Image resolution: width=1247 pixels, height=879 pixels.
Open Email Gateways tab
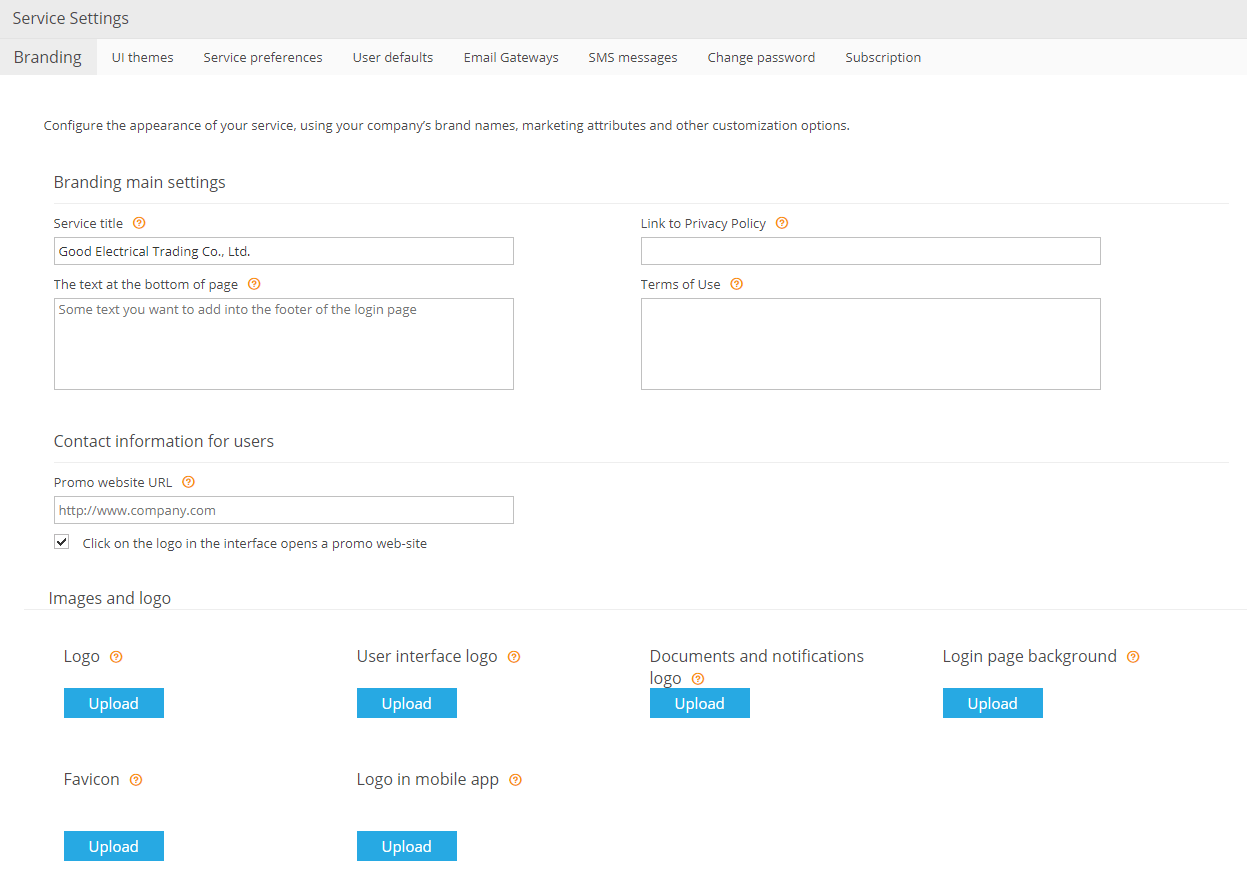tap(511, 57)
